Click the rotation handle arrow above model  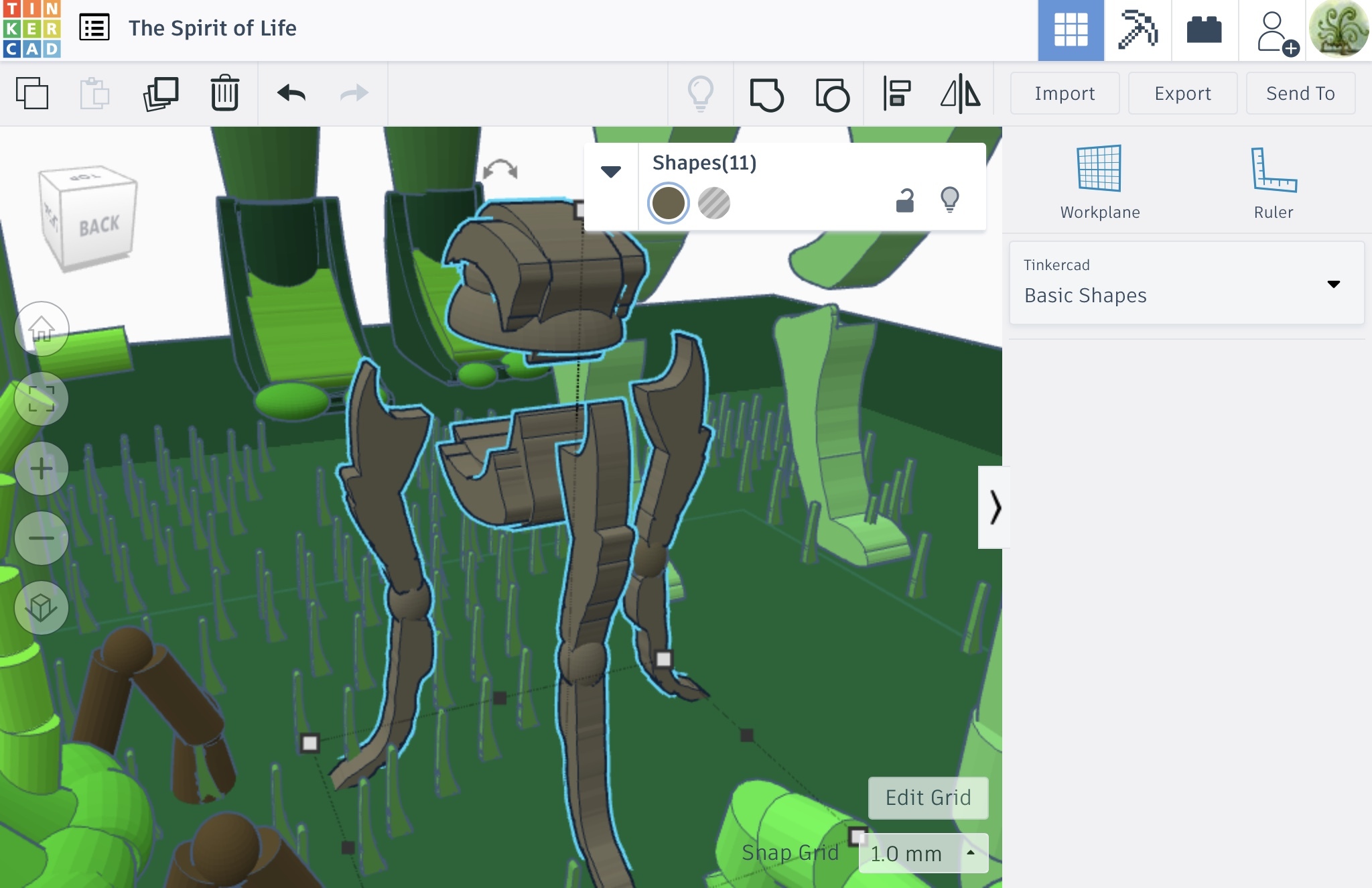pyautogui.click(x=500, y=169)
